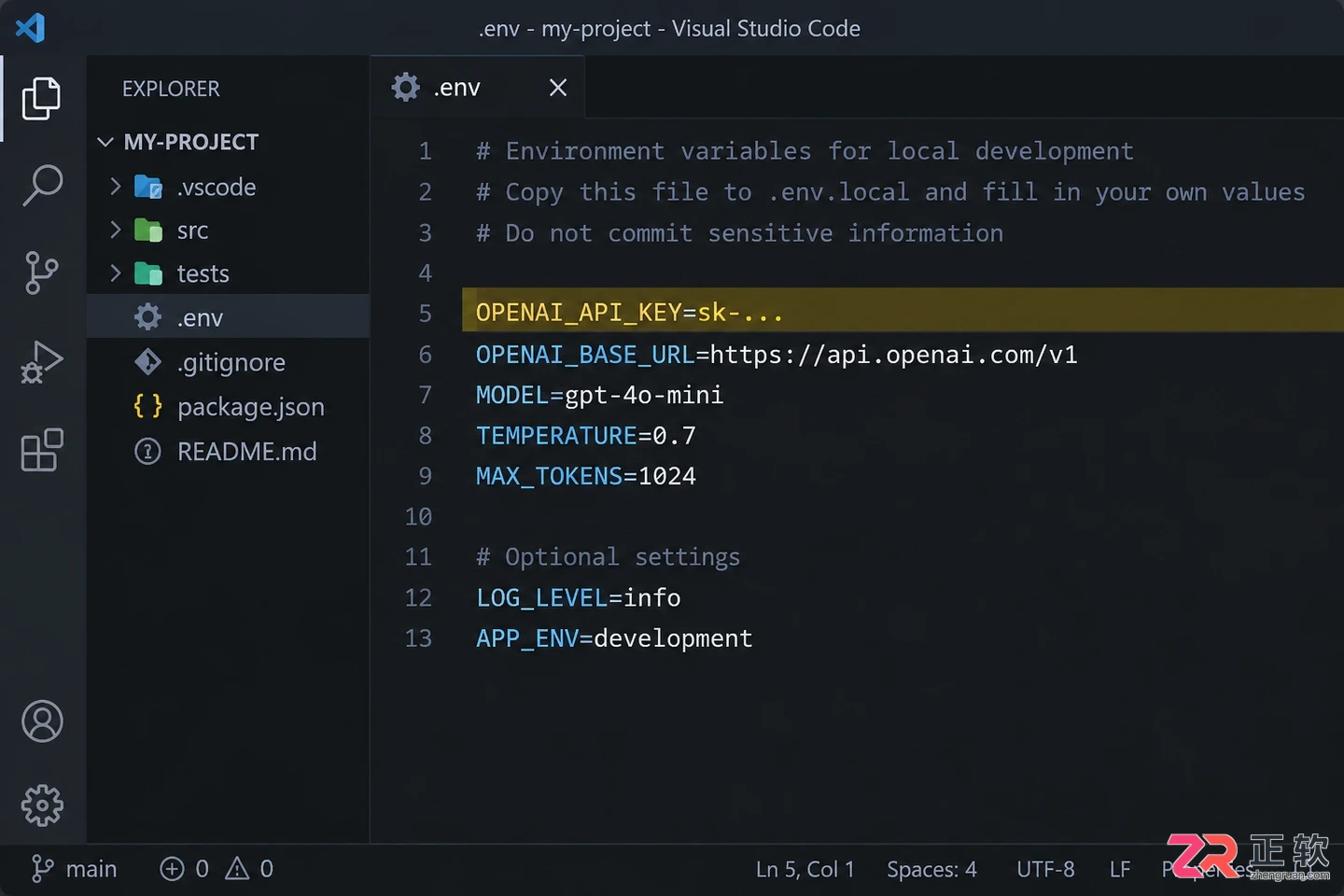
Task: Click 'Ln 5, Col 1' in the status bar
Action: pyautogui.click(x=805, y=869)
